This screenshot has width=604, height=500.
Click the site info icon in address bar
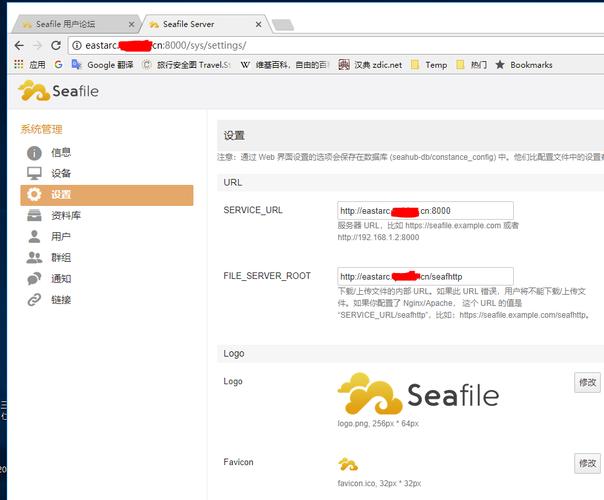[x=77, y=45]
